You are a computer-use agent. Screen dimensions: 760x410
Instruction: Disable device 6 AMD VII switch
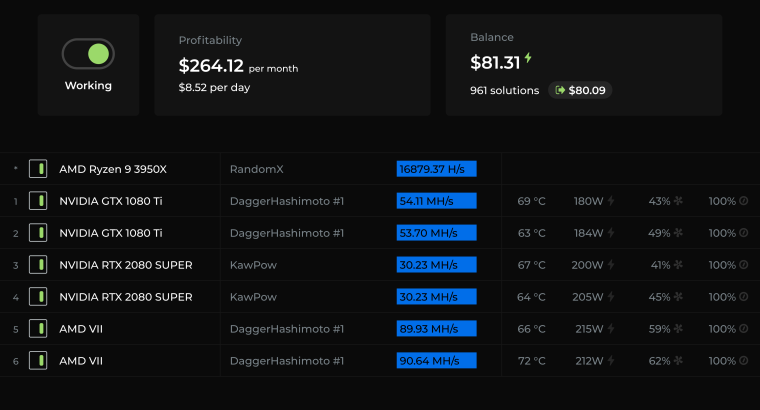[38, 361]
